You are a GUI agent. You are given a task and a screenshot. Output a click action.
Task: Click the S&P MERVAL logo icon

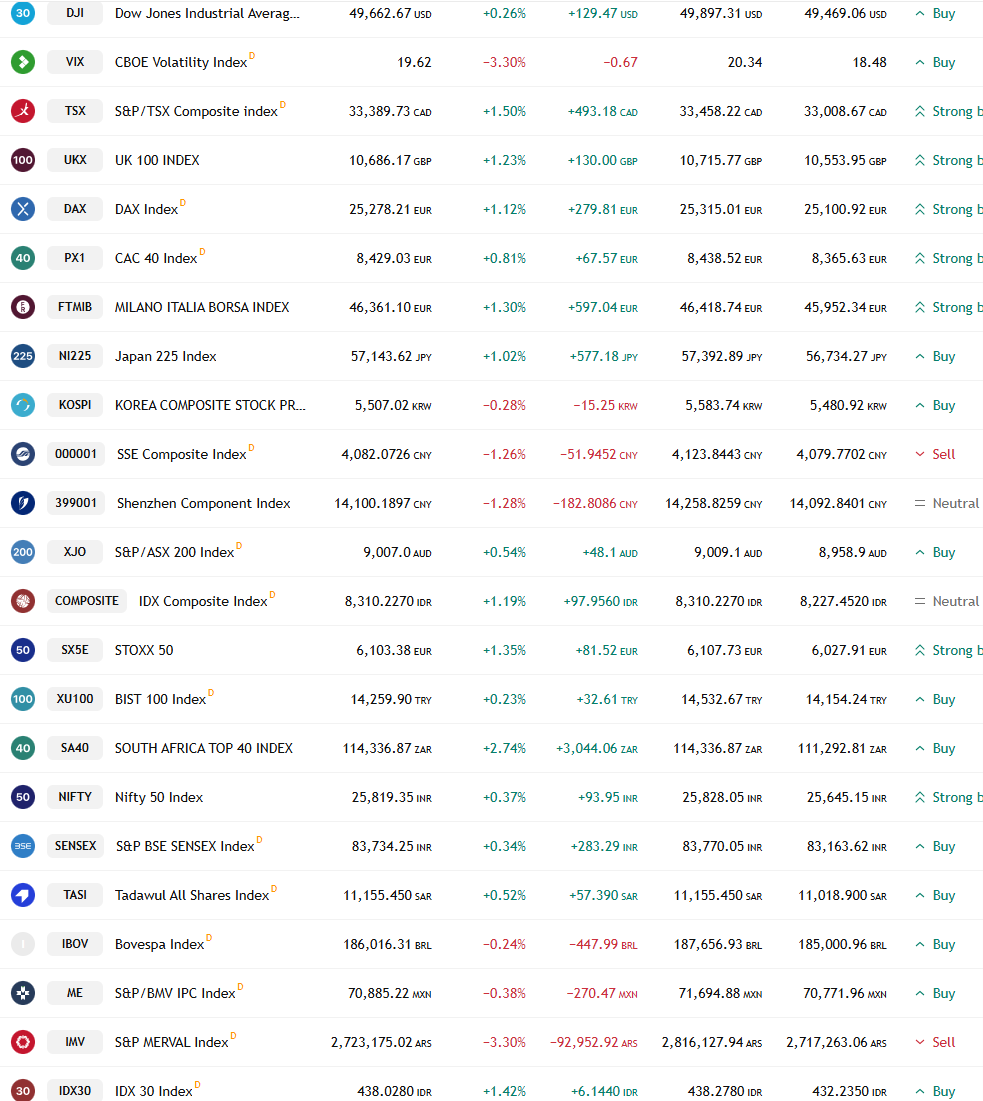pyautogui.click(x=22, y=1042)
